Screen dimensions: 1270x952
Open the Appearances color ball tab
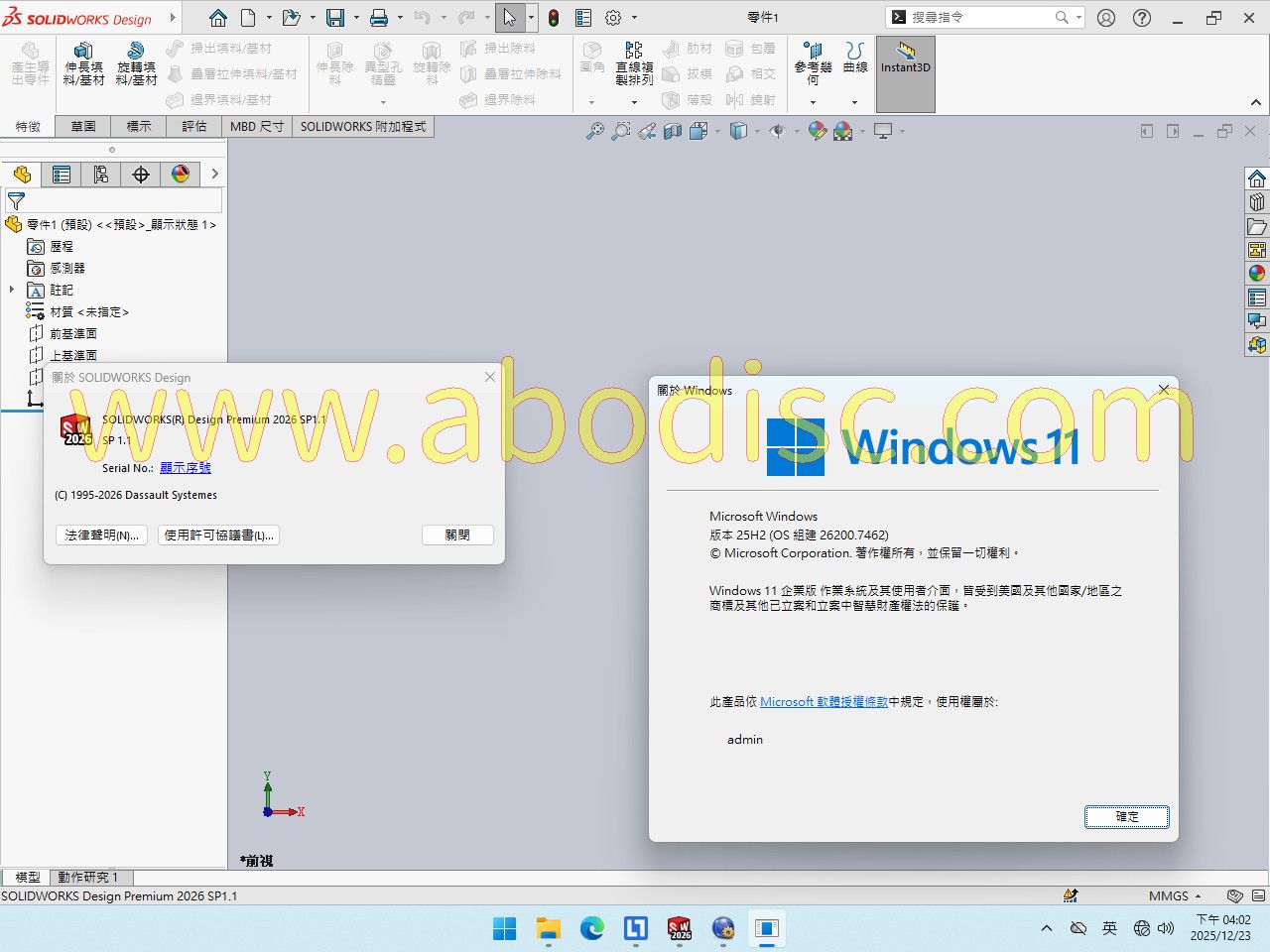pos(181,175)
